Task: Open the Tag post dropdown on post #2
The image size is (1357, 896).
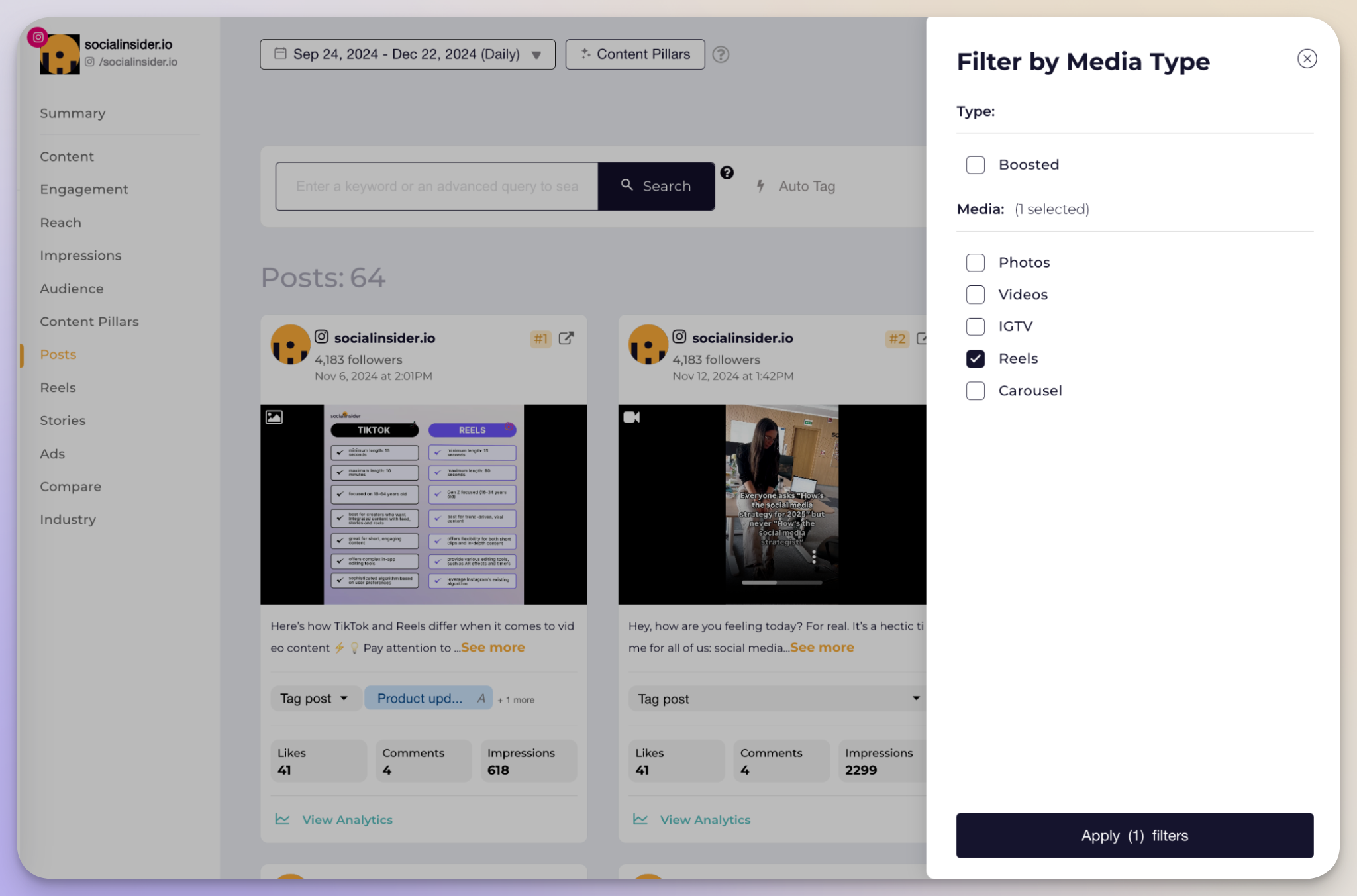Action: tap(778, 699)
